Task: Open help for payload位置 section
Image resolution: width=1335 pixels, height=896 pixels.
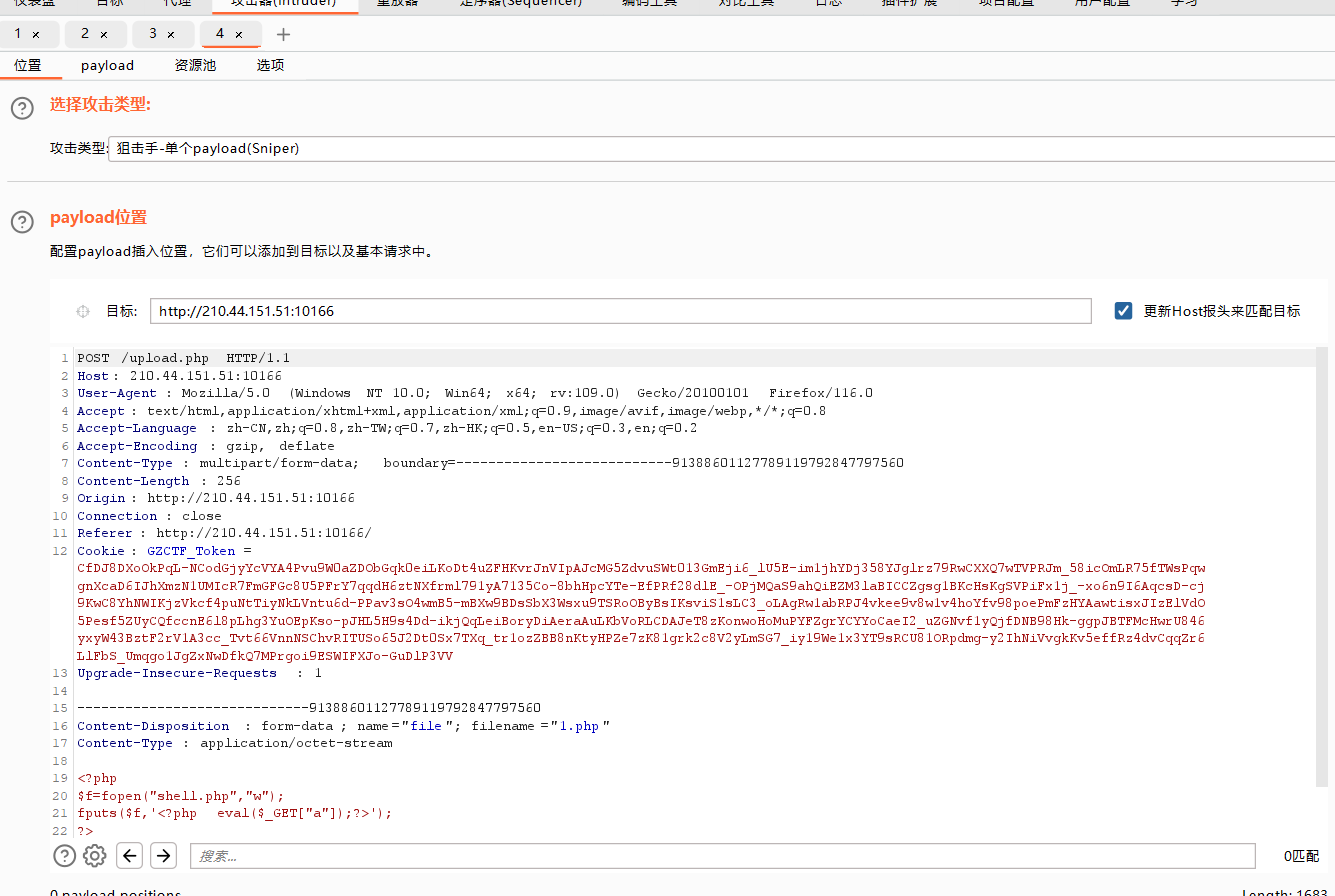Action: pos(22,222)
